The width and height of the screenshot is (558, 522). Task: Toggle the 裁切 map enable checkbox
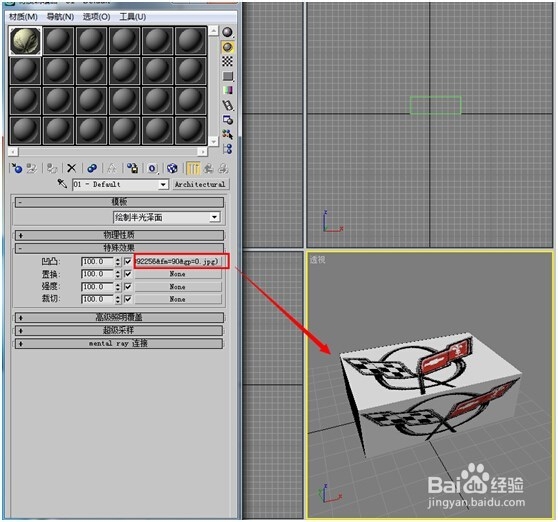(128, 299)
